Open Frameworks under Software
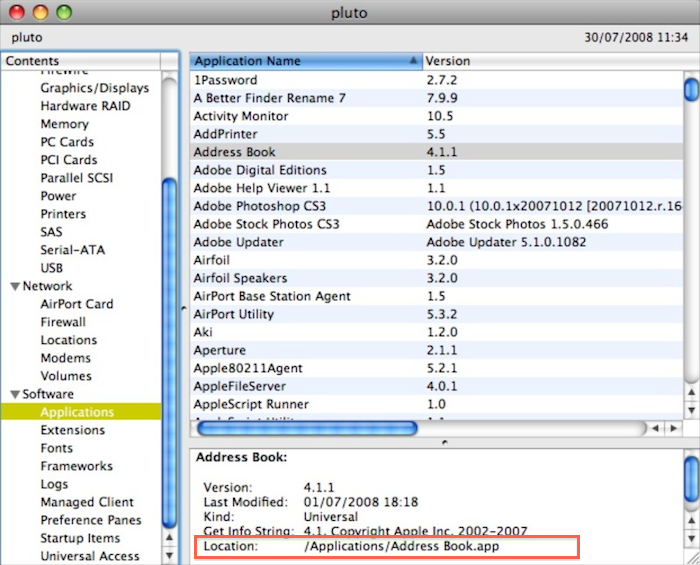Screen dimensions: 700x565 pos(76,466)
